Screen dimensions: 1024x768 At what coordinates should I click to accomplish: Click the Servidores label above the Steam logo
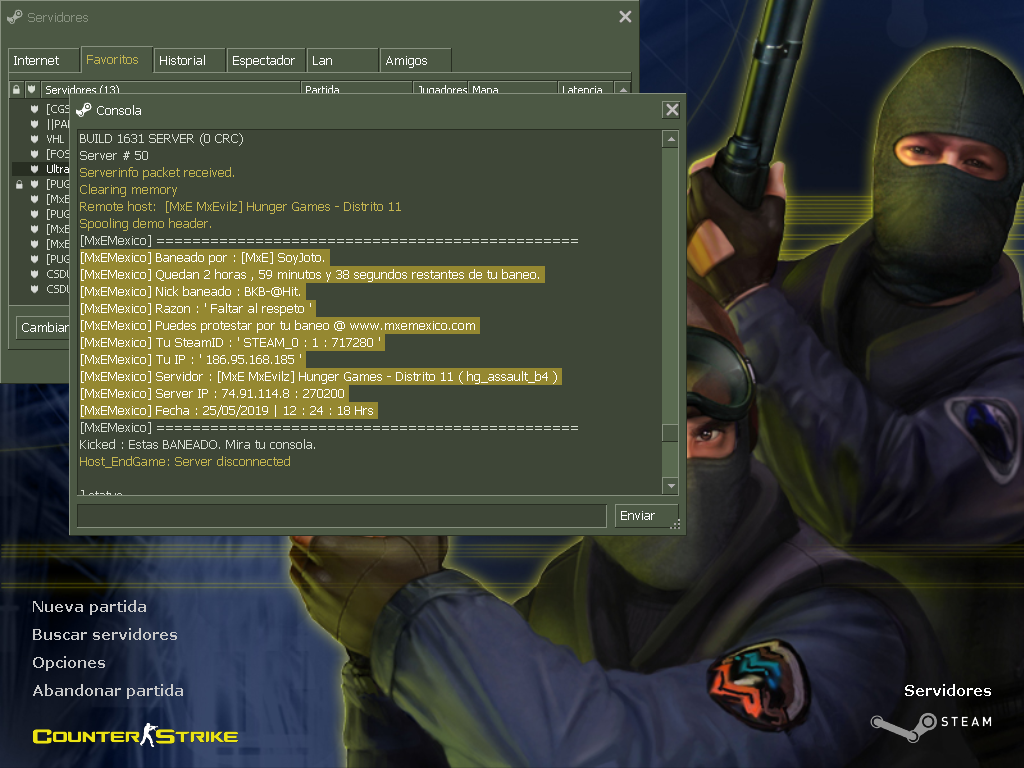point(948,691)
